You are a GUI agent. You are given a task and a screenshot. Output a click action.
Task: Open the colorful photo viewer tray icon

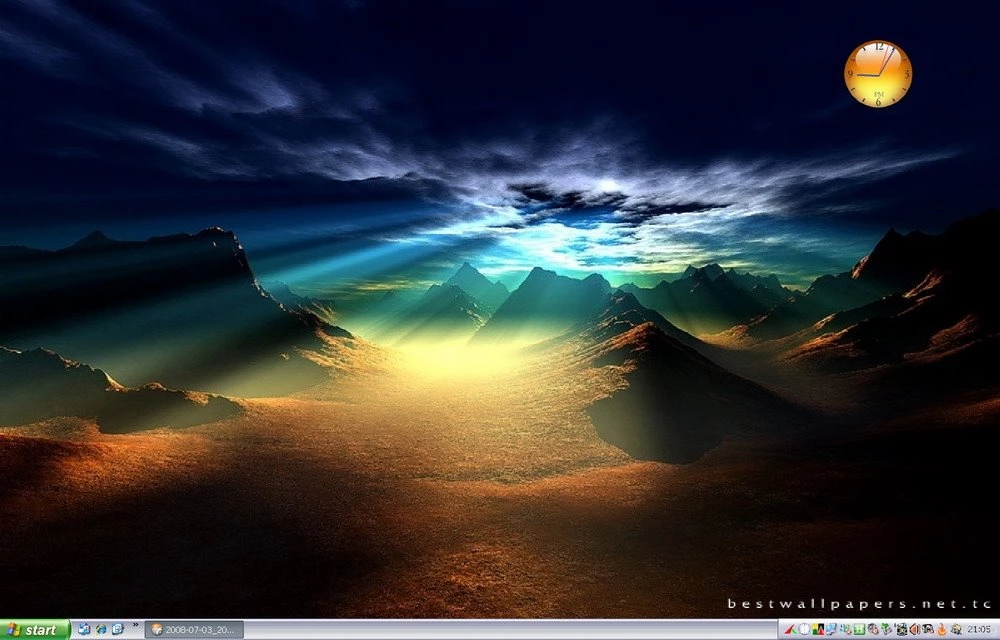click(x=816, y=631)
